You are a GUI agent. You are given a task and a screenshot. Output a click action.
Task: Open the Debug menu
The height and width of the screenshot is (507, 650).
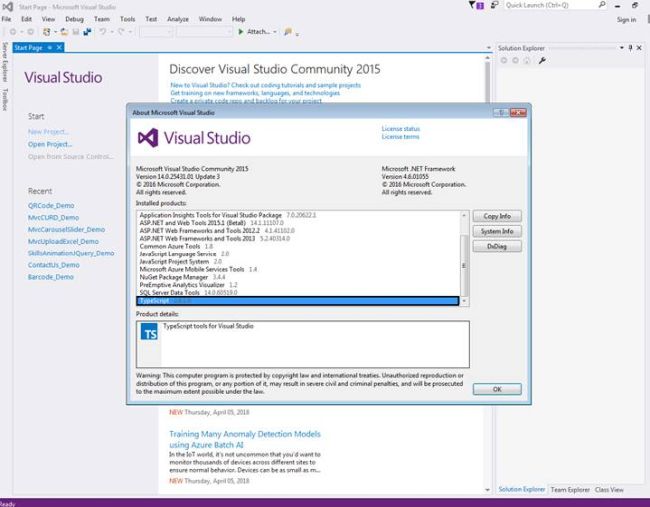[74, 19]
